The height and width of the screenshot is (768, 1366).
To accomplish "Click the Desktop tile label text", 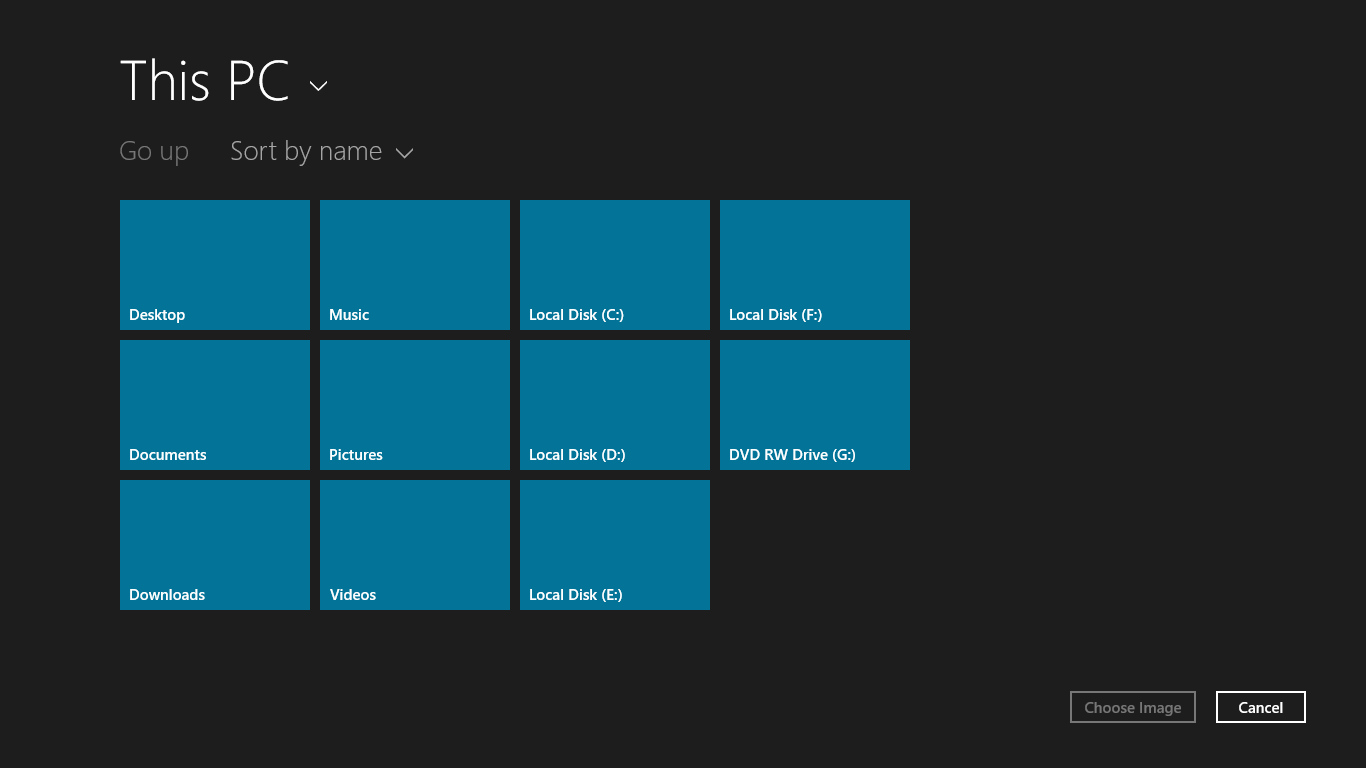I will coord(157,314).
